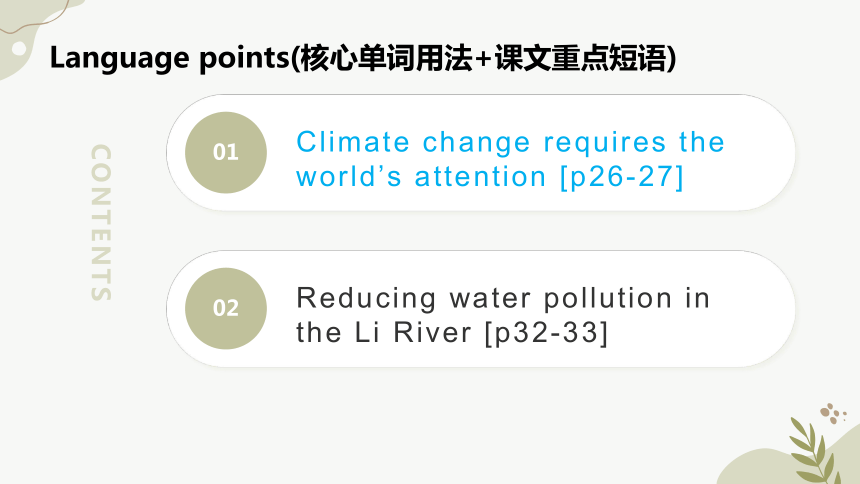This screenshot has width=860, height=484.
Task: Click the small brown dots decoration
Action: 833,413
